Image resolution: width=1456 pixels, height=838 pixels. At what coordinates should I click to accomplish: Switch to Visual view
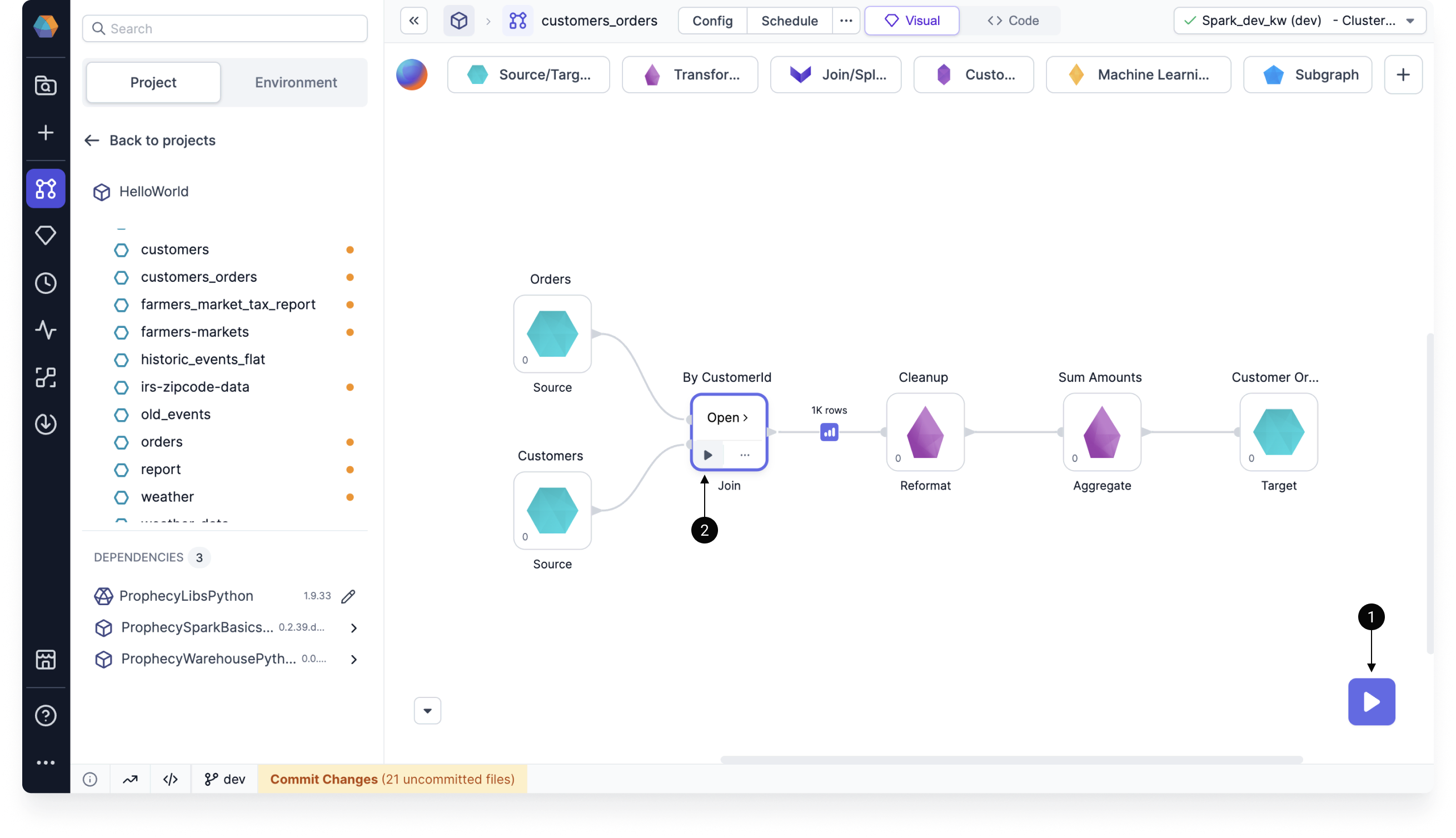click(911, 21)
